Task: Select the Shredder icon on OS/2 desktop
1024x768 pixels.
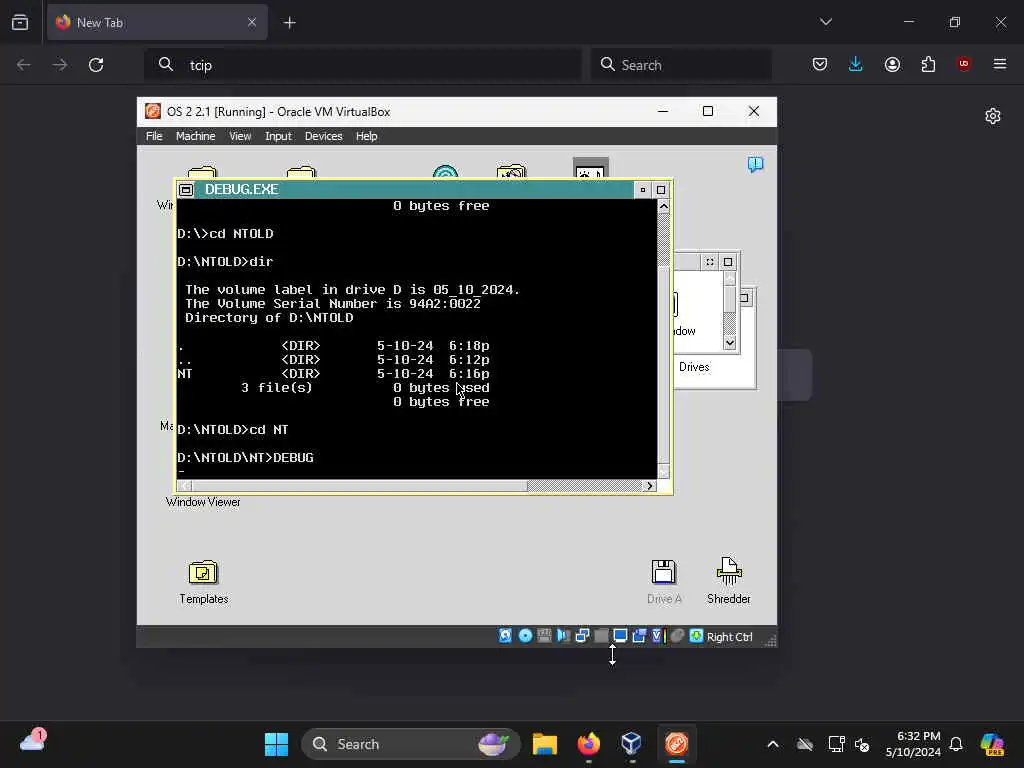Action: click(x=729, y=571)
